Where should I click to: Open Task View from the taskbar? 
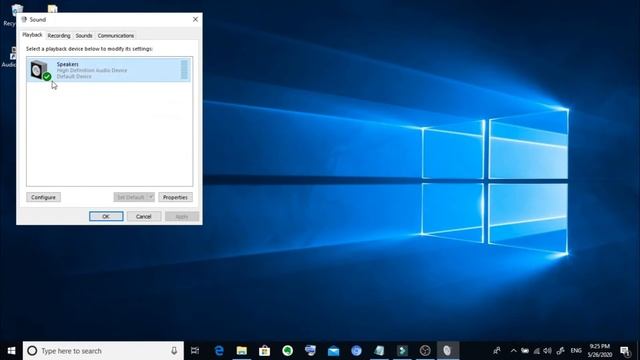coord(195,351)
